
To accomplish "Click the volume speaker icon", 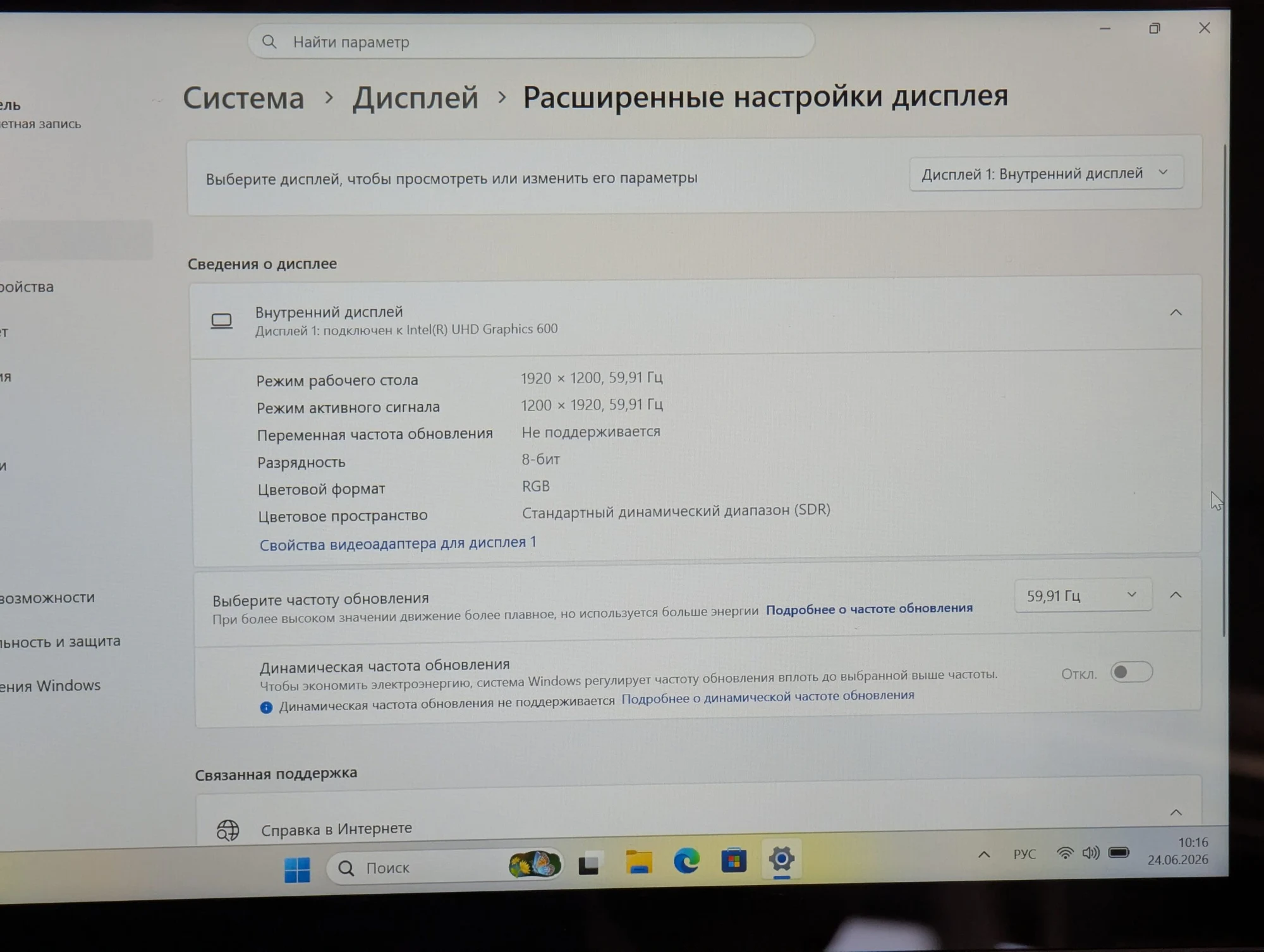I will coord(1091,853).
